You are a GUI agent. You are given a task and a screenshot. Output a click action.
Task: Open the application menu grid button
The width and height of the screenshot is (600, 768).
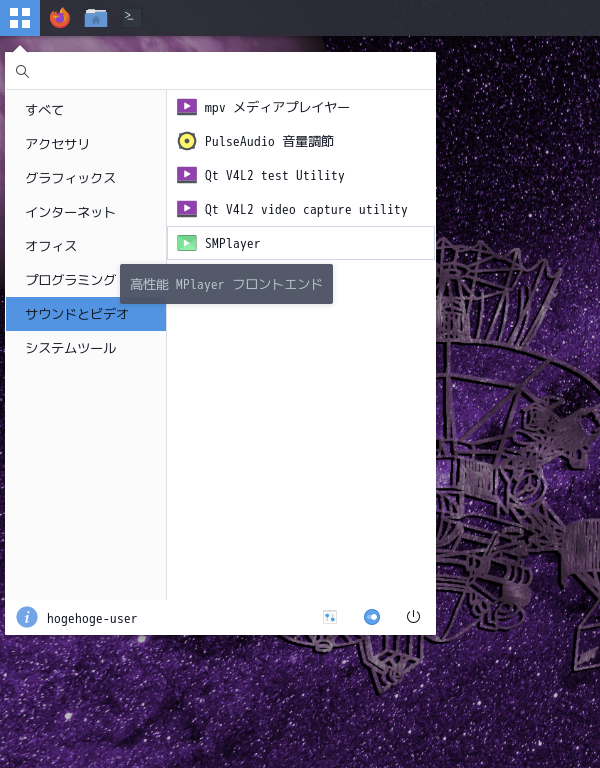(x=20, y=18)
